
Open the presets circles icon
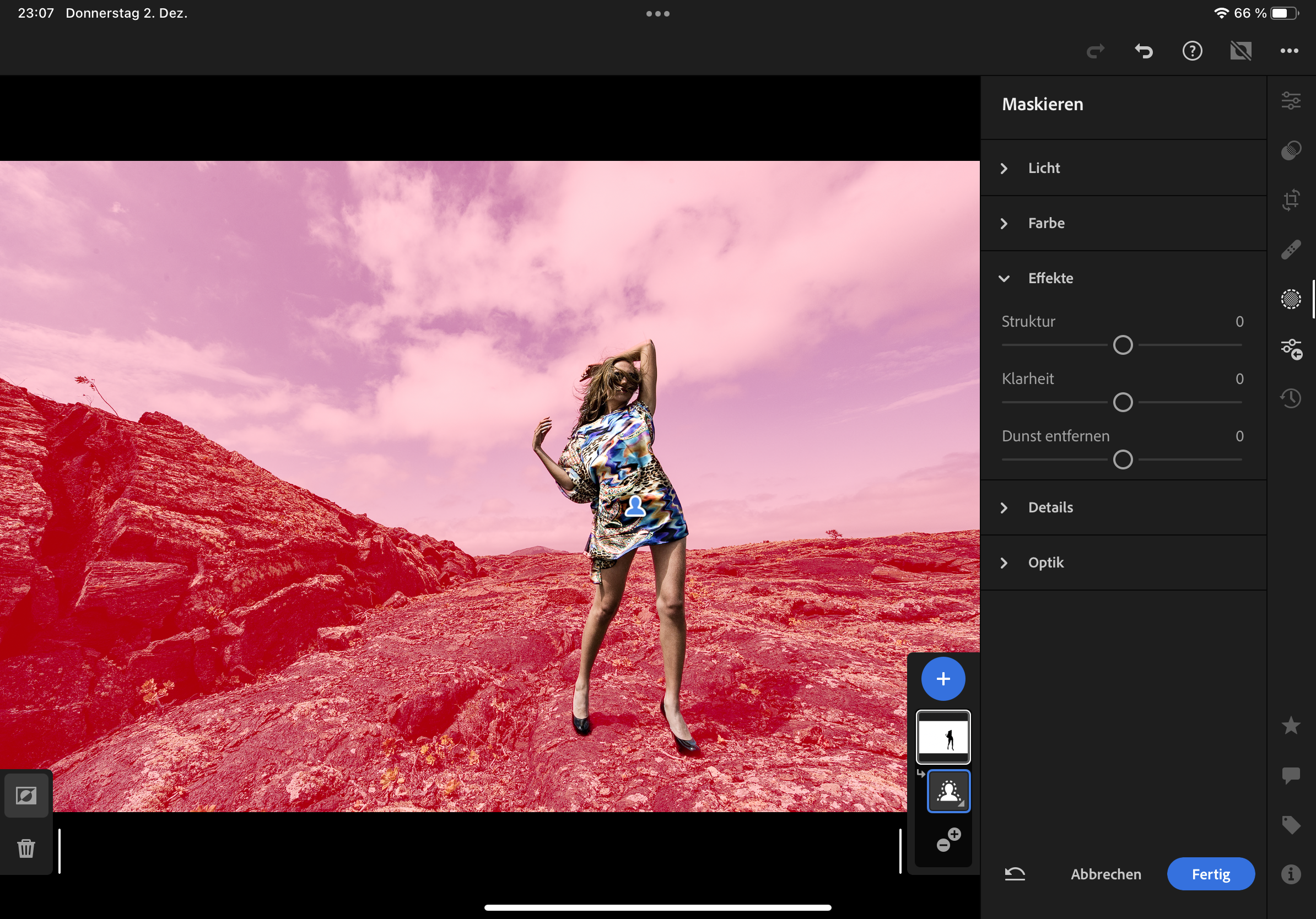1291,150
